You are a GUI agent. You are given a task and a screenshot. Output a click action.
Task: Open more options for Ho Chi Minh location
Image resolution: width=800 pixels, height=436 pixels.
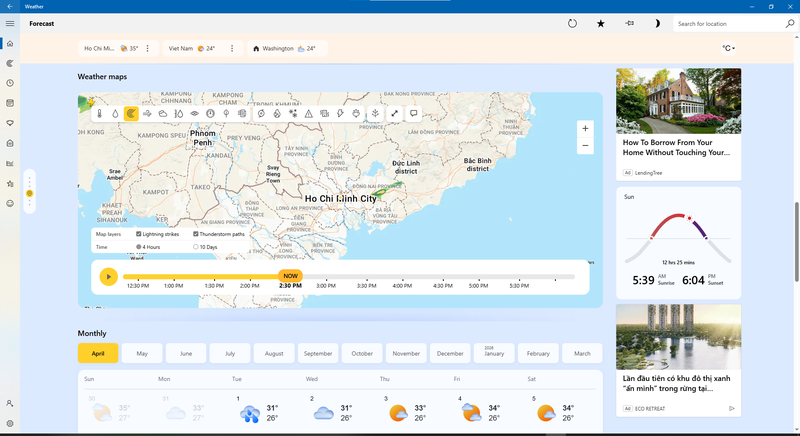coord(147,48)
